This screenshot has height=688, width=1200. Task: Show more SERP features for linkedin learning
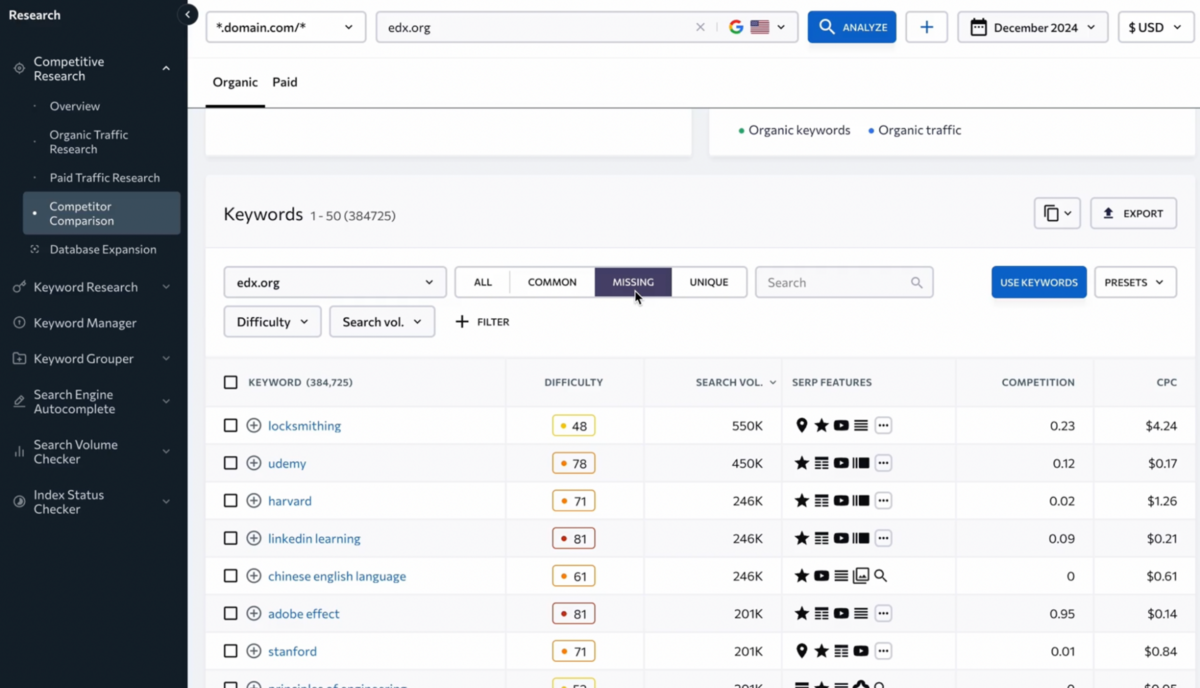pos(883,538)
